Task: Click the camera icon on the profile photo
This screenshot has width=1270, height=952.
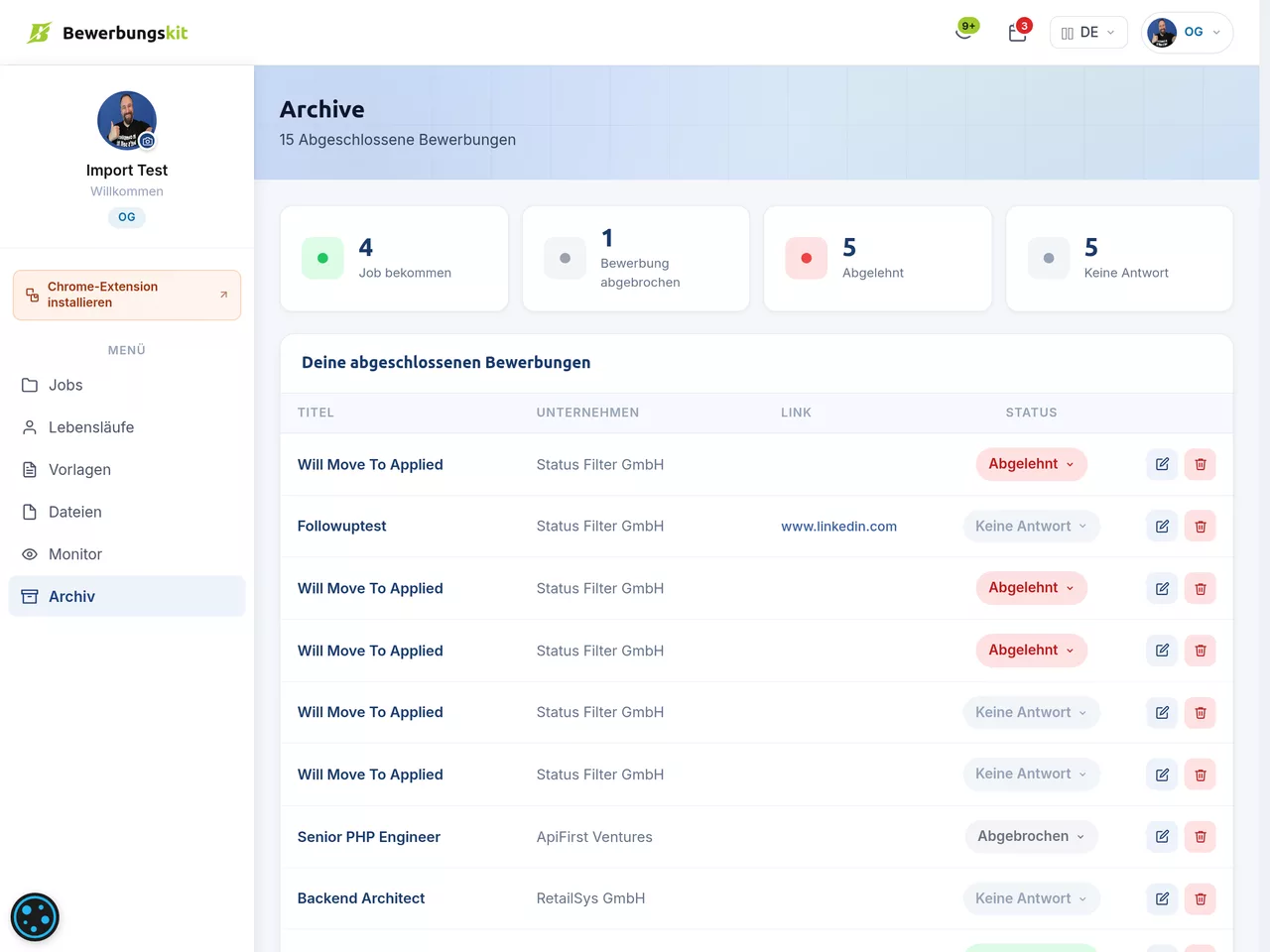Action: [x=147, y=141]
